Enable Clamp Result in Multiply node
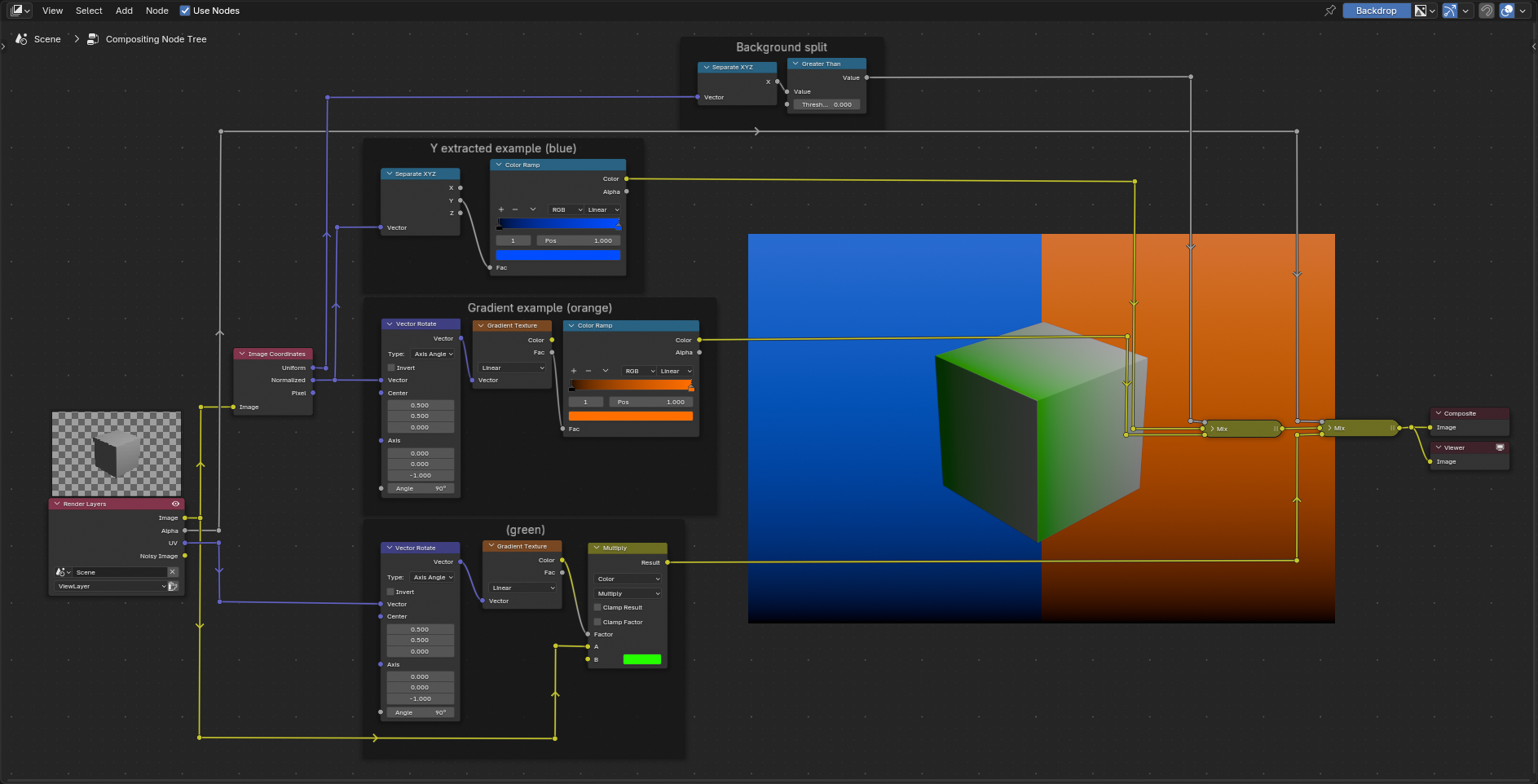The height and width of the screenshot is (784, 1538). (x=597, y=607)
